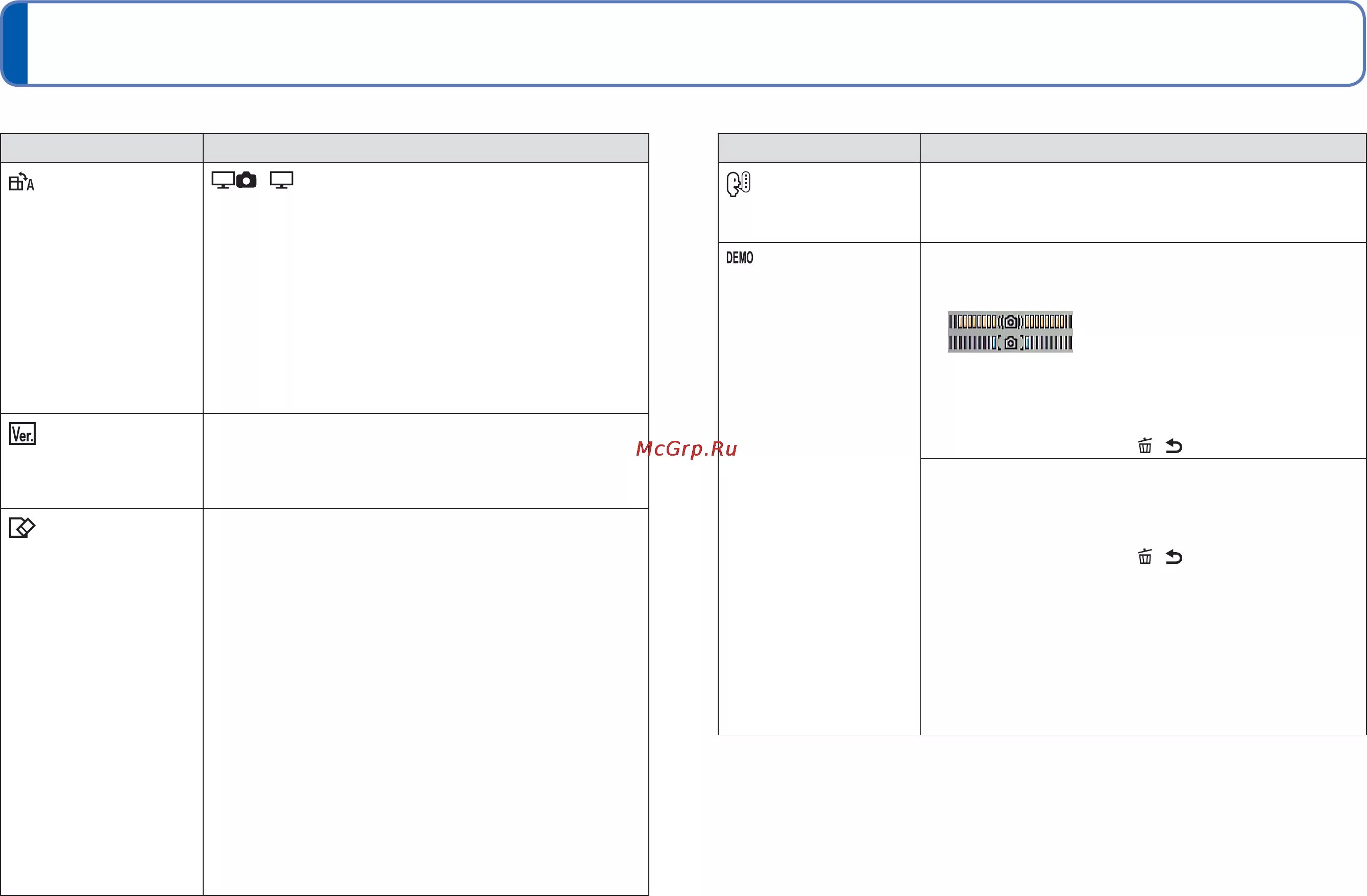Click the Format card eraser icon

point(22,528)
